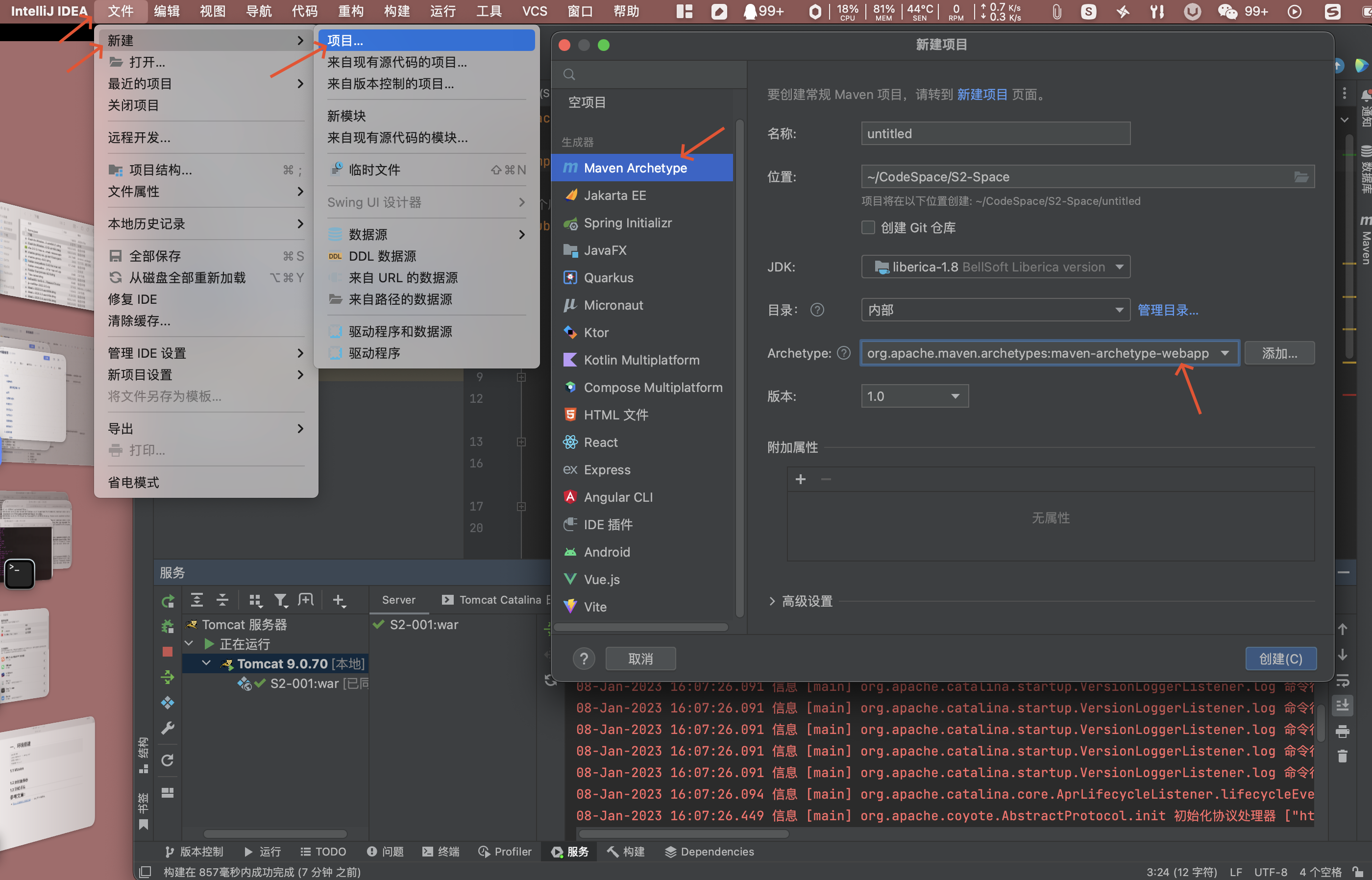This screenshot has width=1372, height=880.
Task: Click the WeChat icon in the macOS menu bar
Action: pos(1227,11)
